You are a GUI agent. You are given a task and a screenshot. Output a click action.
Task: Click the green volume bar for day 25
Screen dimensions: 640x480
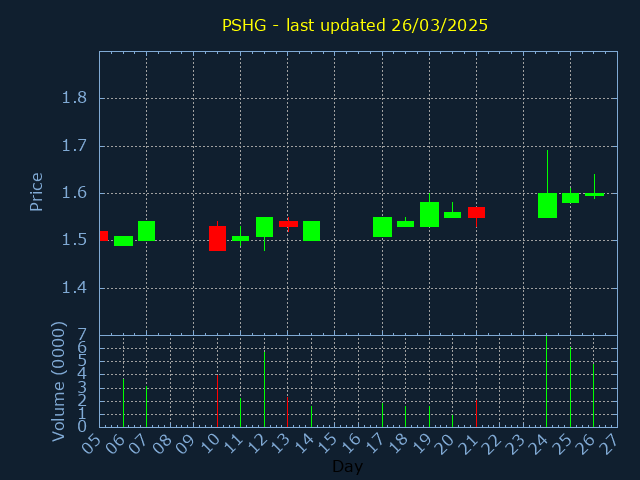pos(570,387)
